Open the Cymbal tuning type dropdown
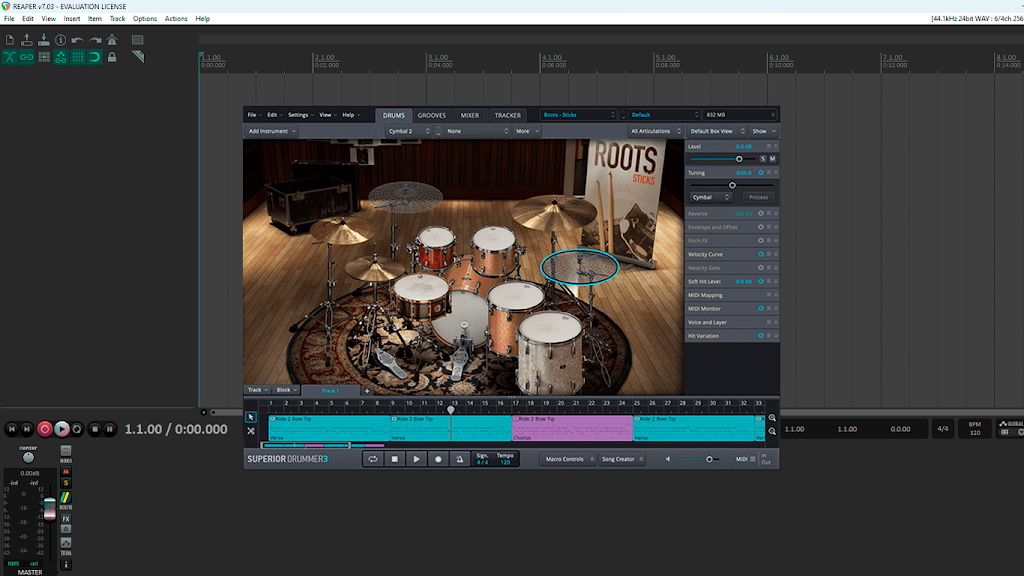Image resolution: width=1024 pixels, height=576 pixels. [711, 197]
